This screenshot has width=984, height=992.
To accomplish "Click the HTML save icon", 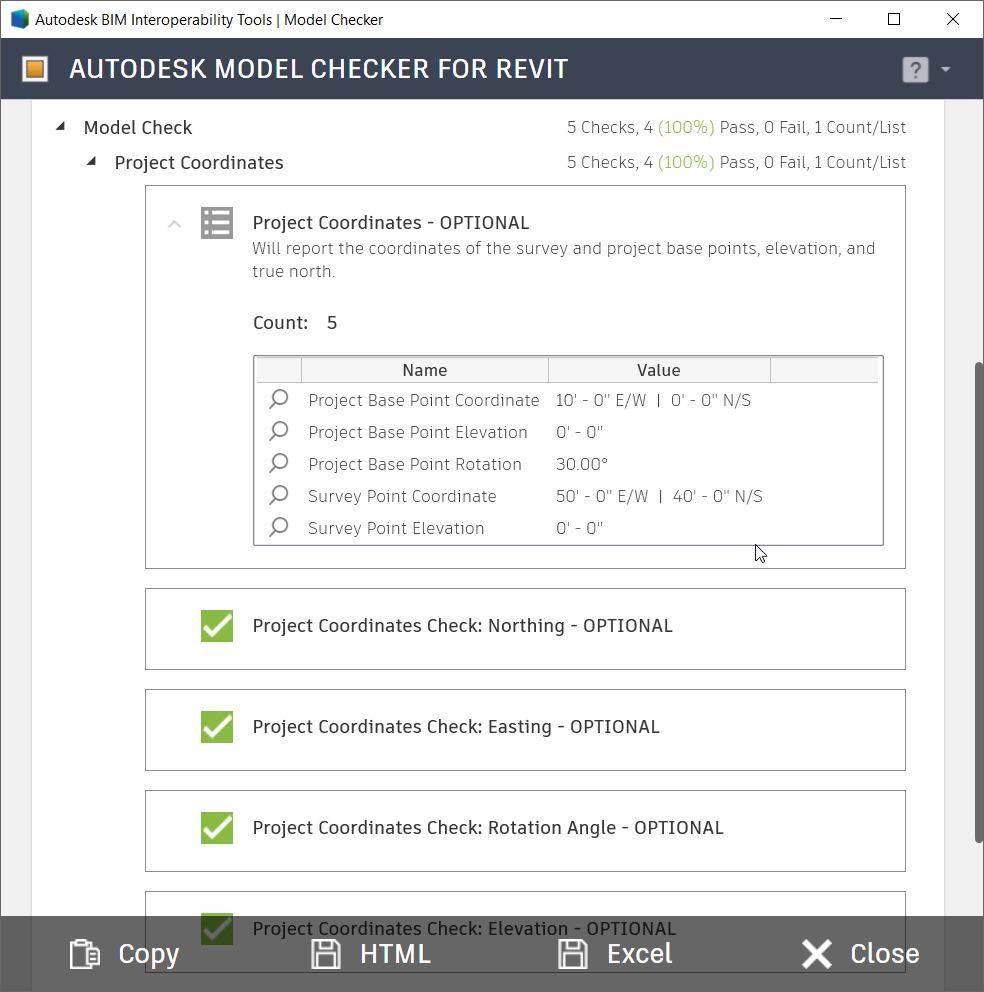I will pyautogui.click(x=326, y=953).
